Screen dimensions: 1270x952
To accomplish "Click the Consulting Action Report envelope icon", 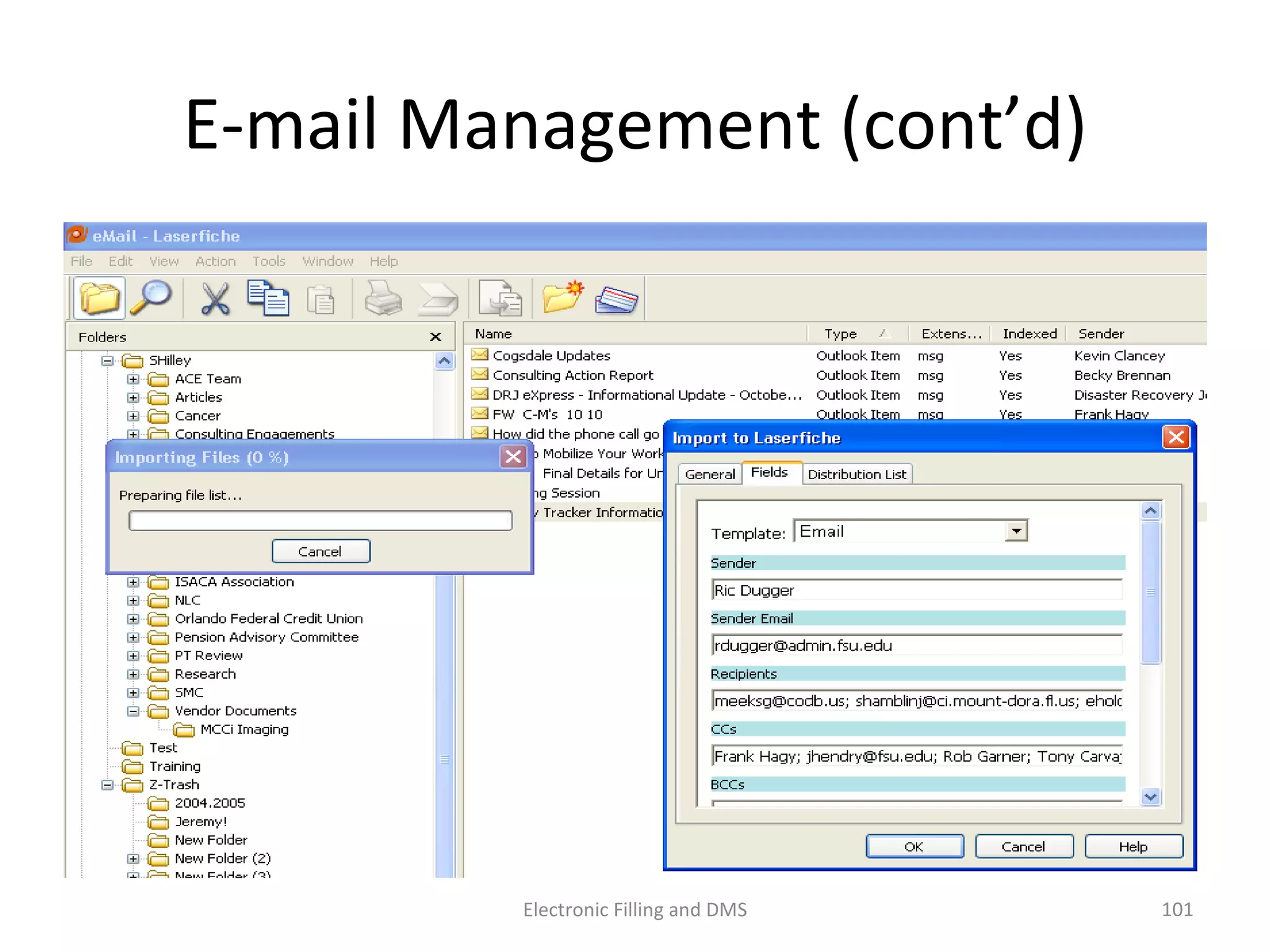I will [x=479, y=374].
